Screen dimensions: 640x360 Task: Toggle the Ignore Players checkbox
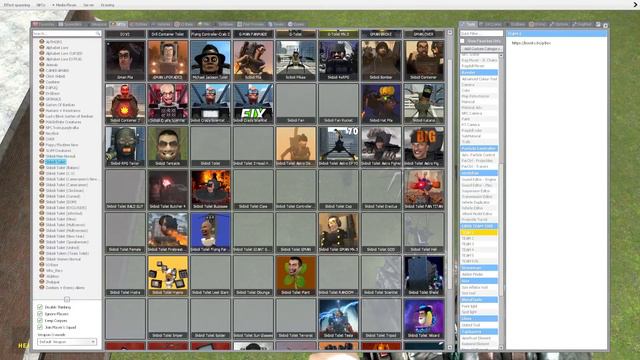[40, 314]
